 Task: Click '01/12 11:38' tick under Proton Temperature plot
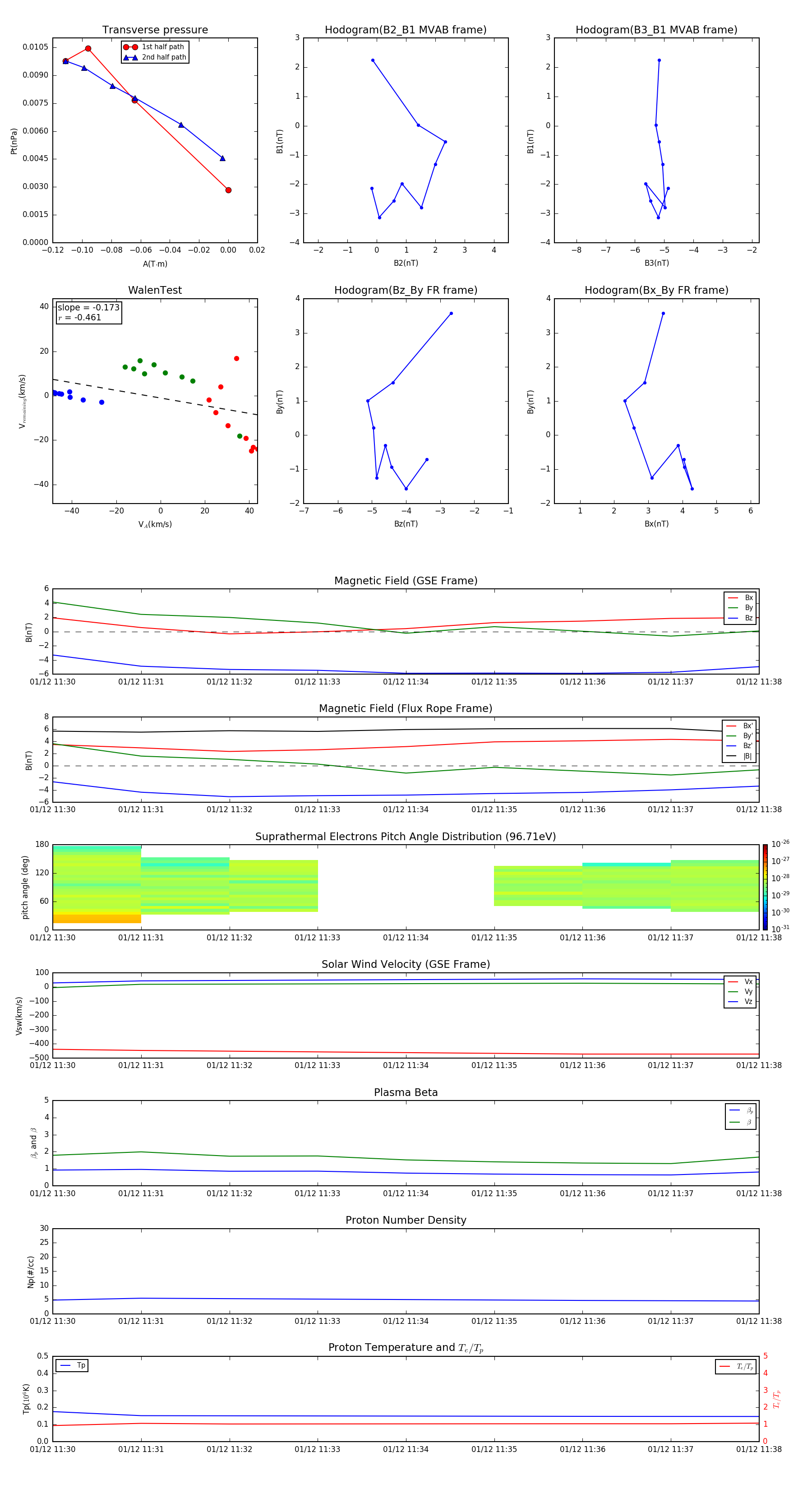coord(759,1449)
